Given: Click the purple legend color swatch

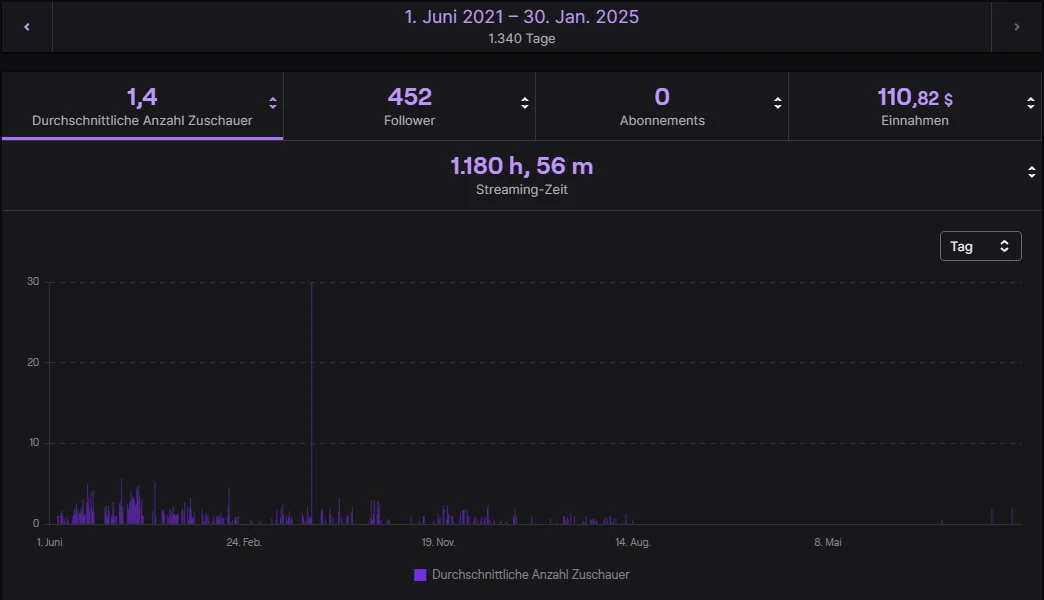Looking at the screenshot, I should 420,575.
